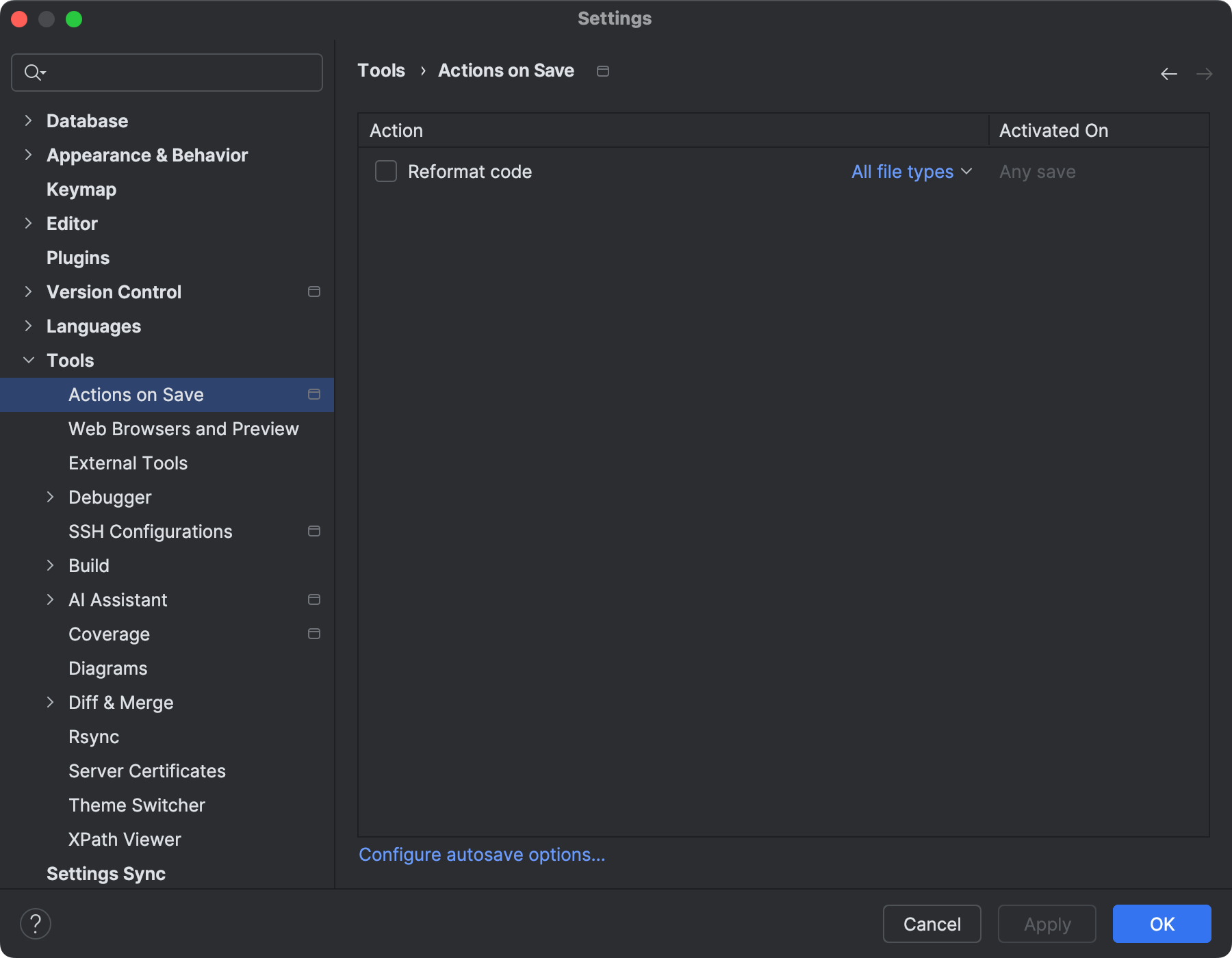Image resolution: width=1232 pixels, height=958 pixels.
Task: Click the Tools breadcrumb
Action: point(381,70)
